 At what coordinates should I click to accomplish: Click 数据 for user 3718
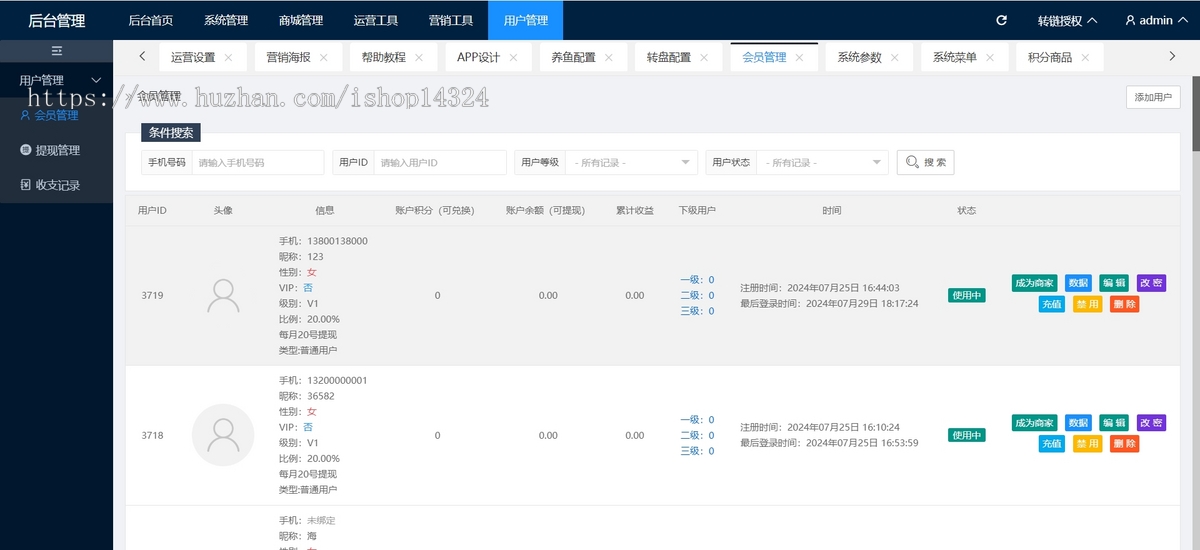[x=1078, y=423]
